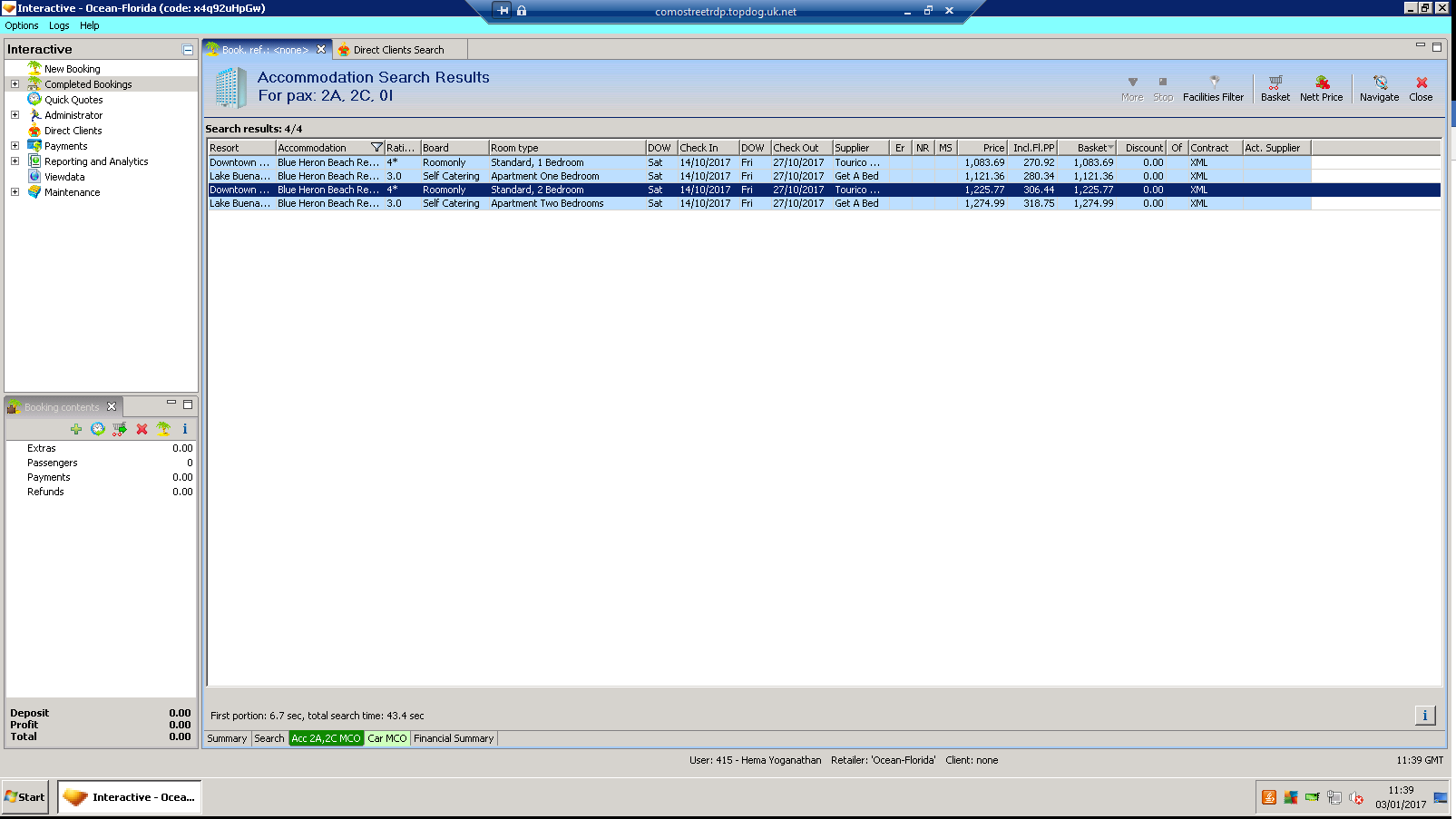Viewport: 1456px width, 819px height.
Task: Click the green plus add icon in Booking contents
Action: click(x=76, y=429)
